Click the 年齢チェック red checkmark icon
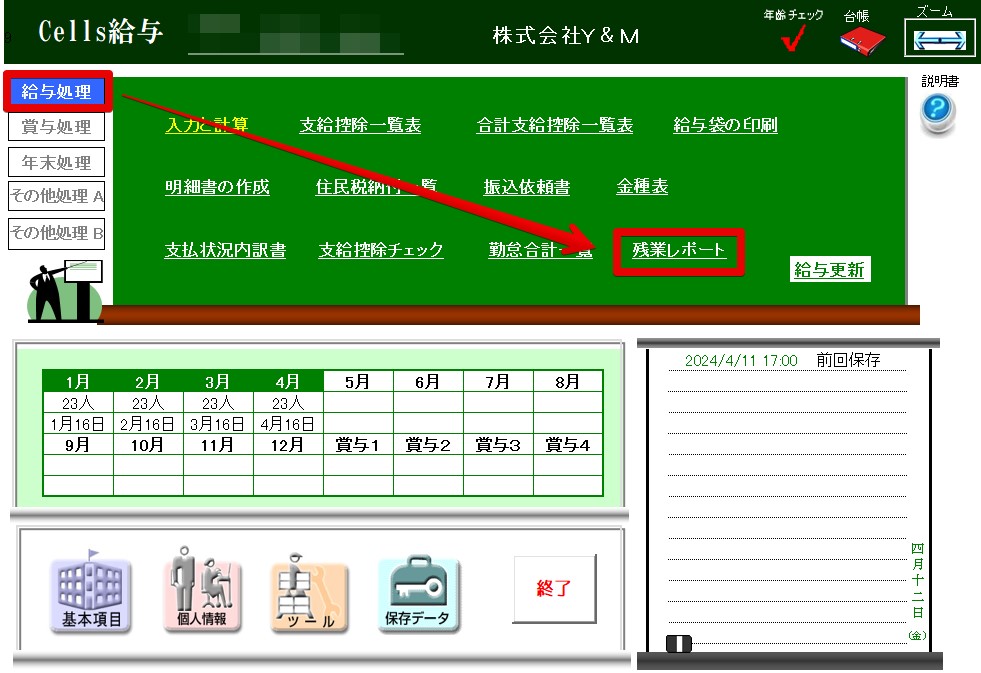The height and width of the screenshot is (673, 981). click(794, 39)
